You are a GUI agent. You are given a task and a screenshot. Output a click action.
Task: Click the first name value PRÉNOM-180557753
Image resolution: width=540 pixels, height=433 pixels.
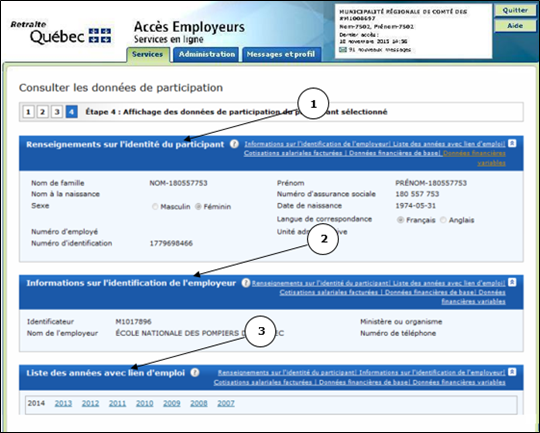[x=431, y=183]
